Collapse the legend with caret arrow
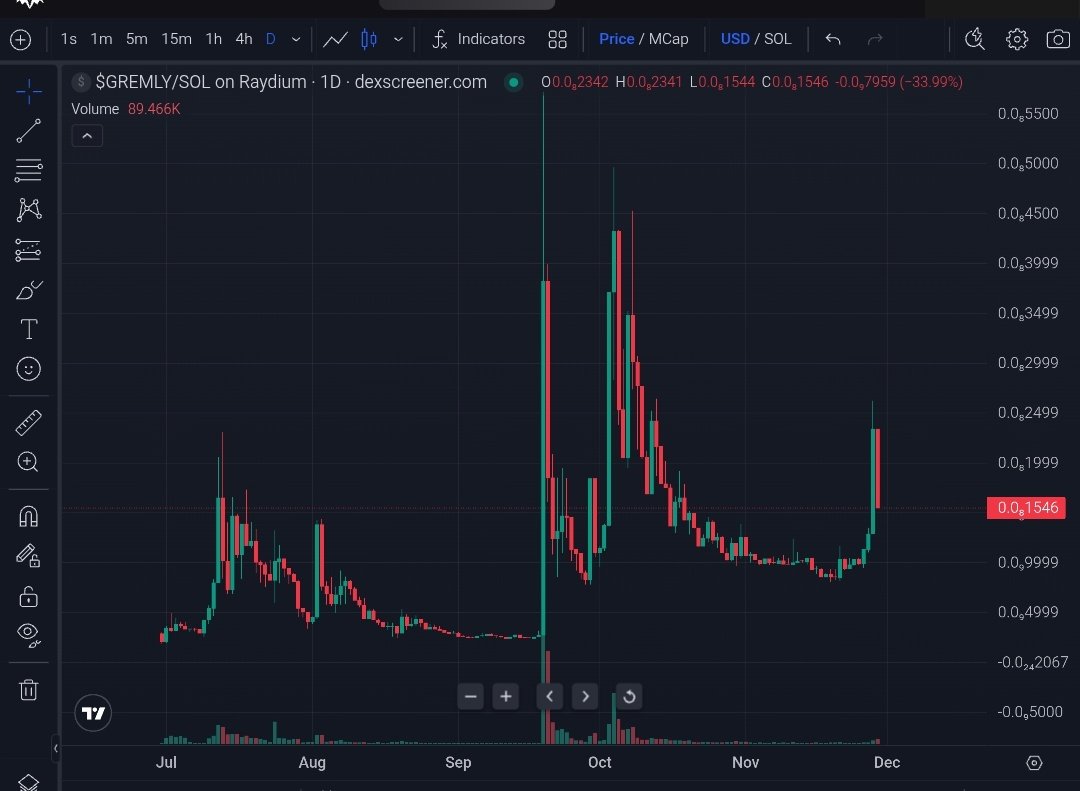Image resolution: width=1080 pixels, height=791 pixels. coord(87,135)
